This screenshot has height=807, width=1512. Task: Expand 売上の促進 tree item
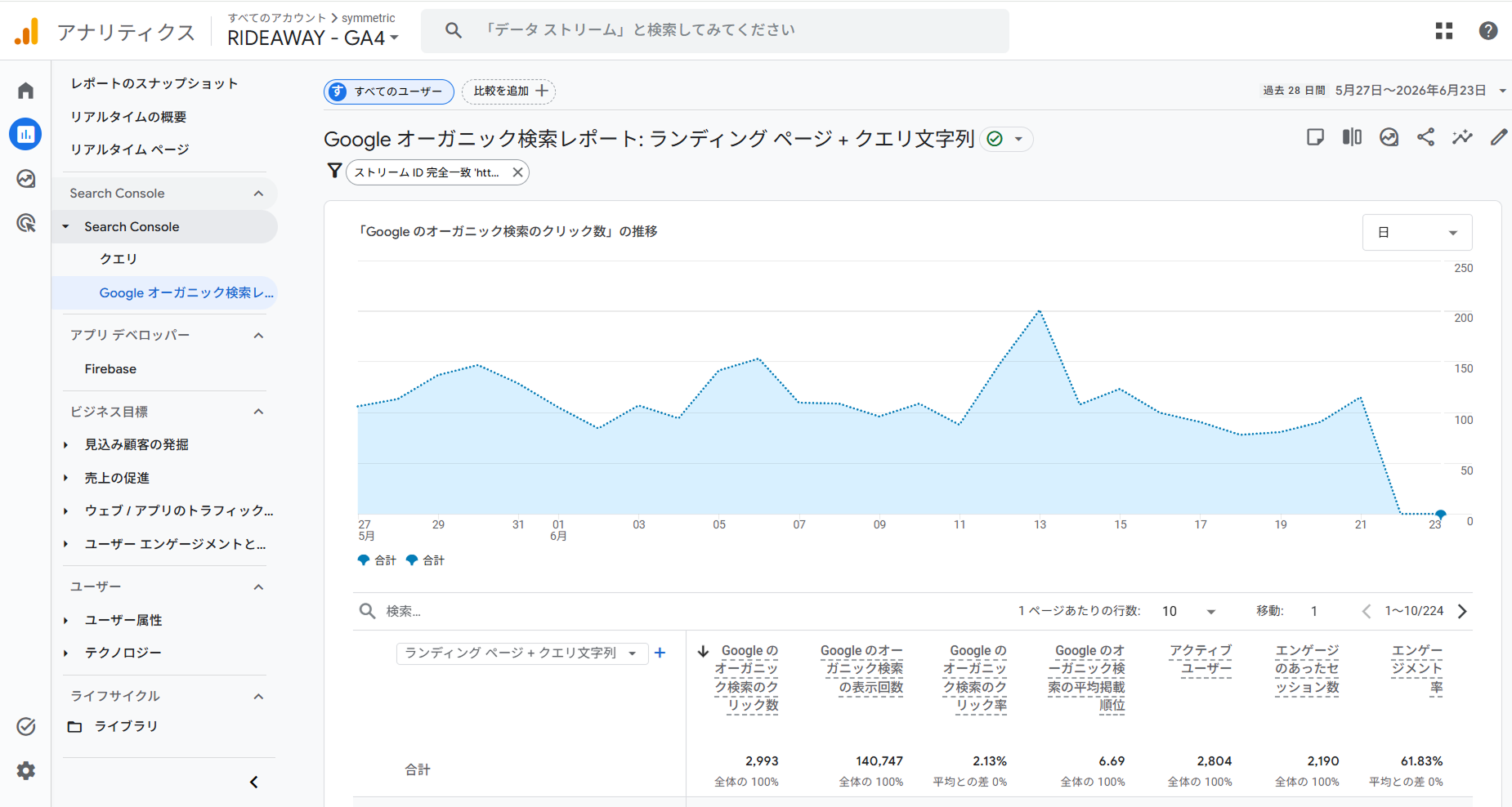(x=65, y=478)
